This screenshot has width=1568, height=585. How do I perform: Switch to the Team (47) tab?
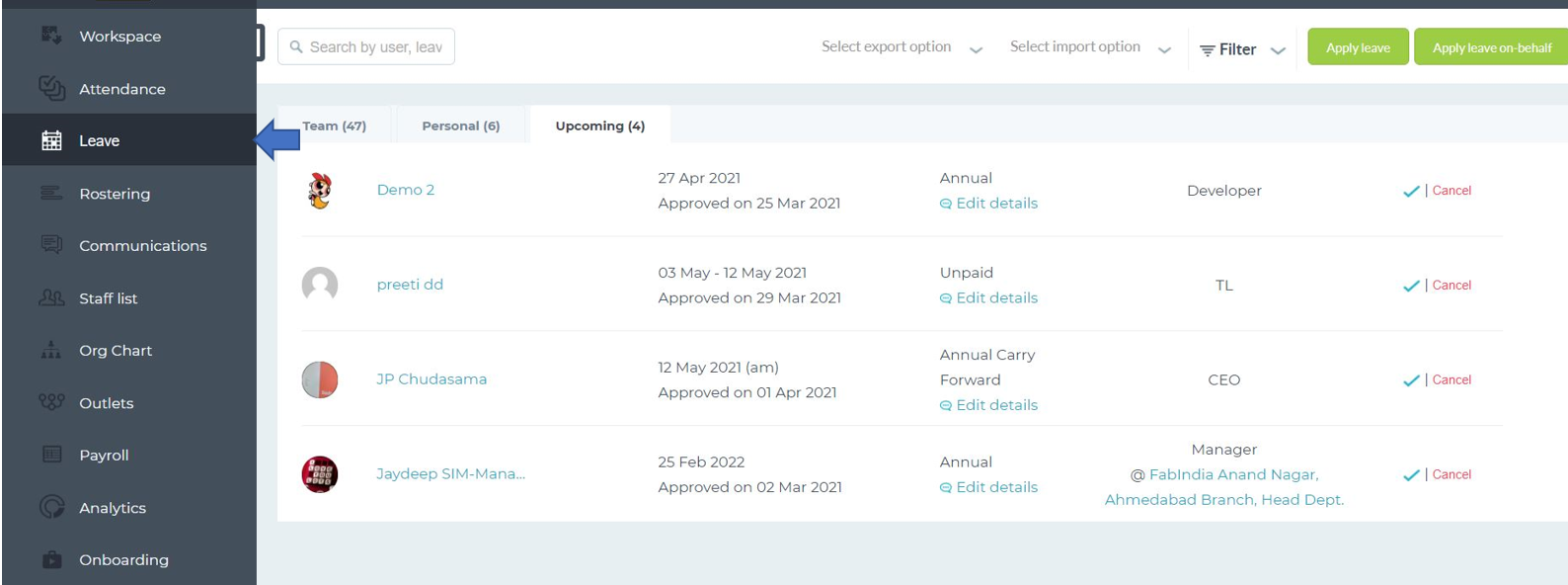tap(334, 125)
